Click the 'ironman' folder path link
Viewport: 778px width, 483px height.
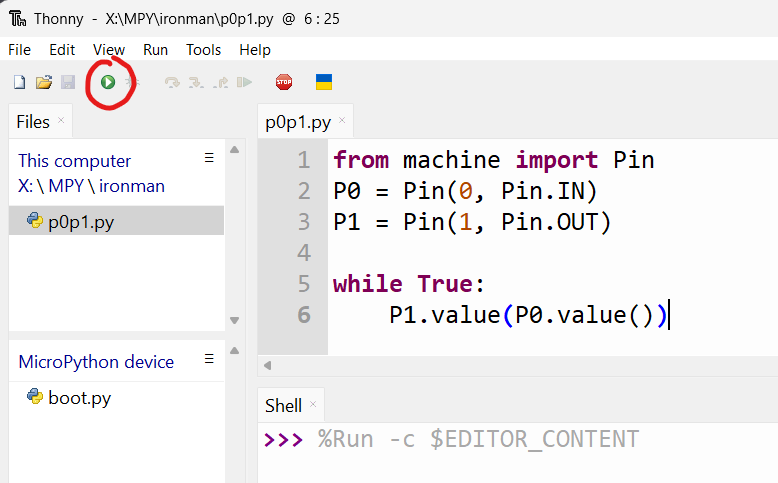click(131, 185)
